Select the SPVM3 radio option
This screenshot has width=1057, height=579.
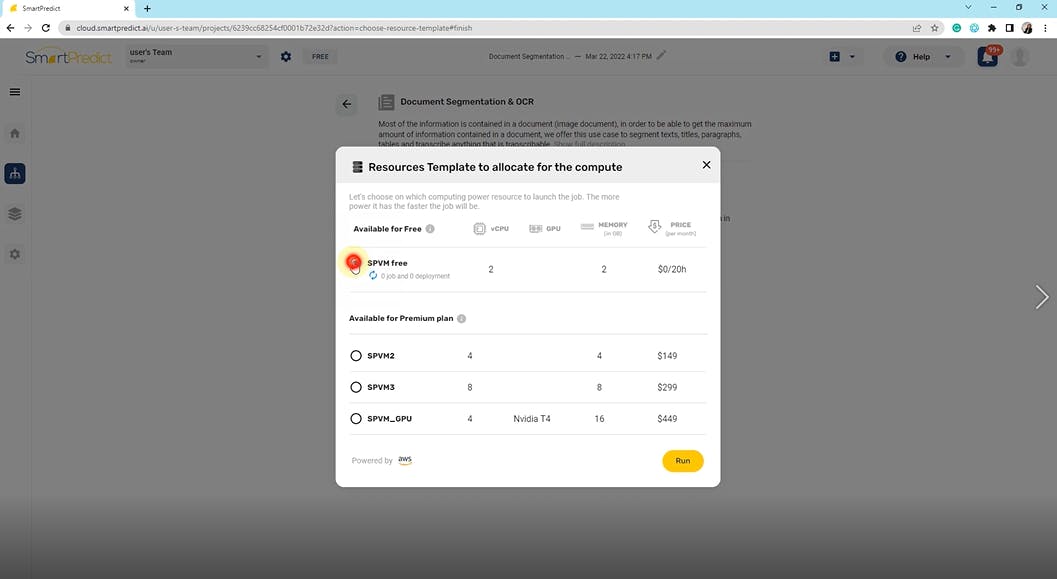coord(356,388)
